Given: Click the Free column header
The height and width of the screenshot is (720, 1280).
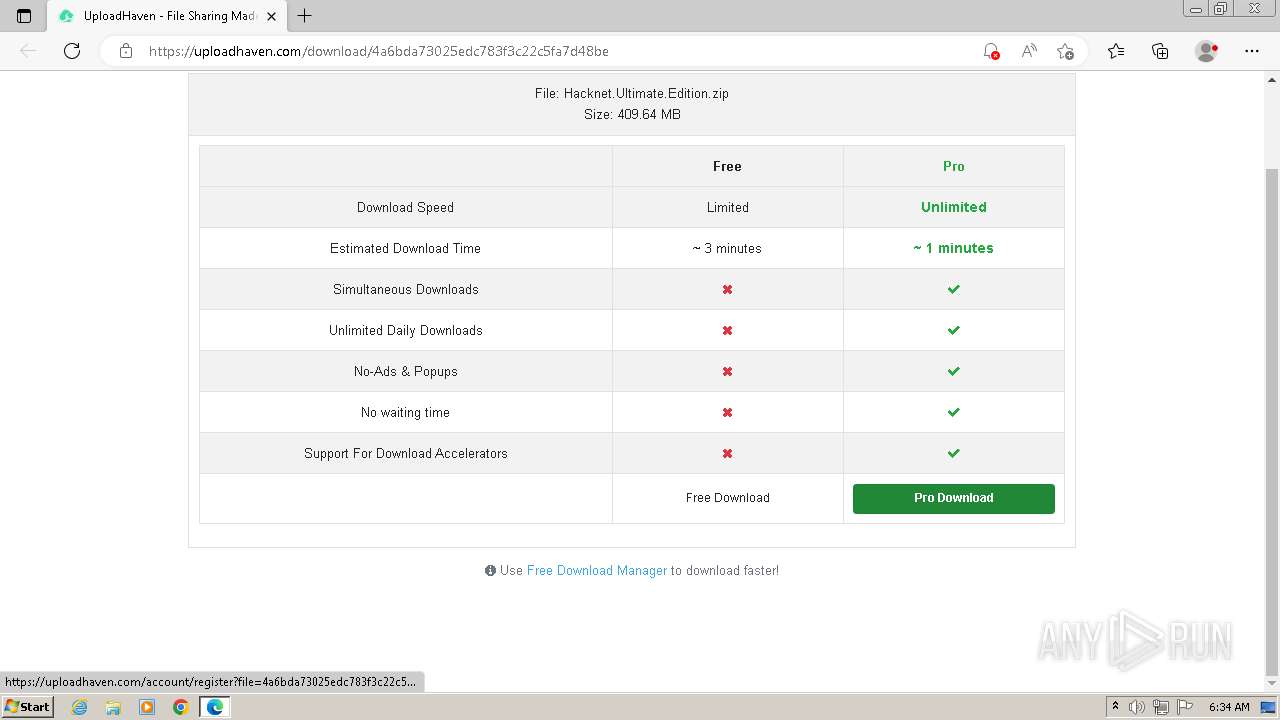Looking at the screenshot, I should 727,167.
